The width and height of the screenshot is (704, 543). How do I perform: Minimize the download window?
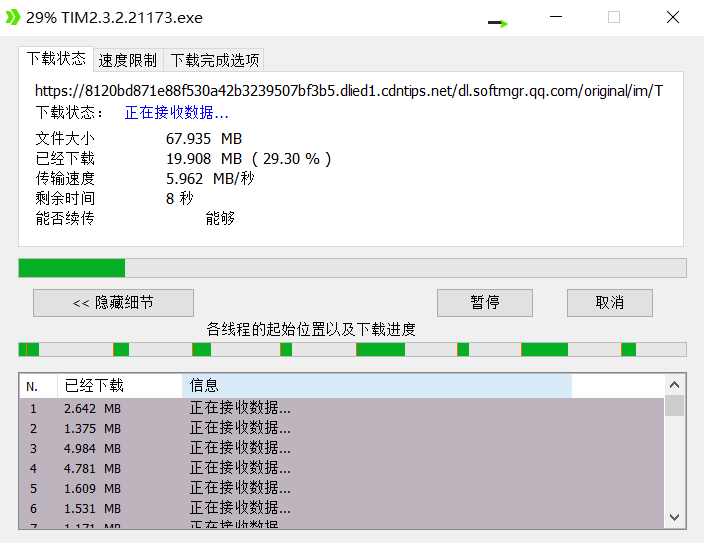click(556, 17)
